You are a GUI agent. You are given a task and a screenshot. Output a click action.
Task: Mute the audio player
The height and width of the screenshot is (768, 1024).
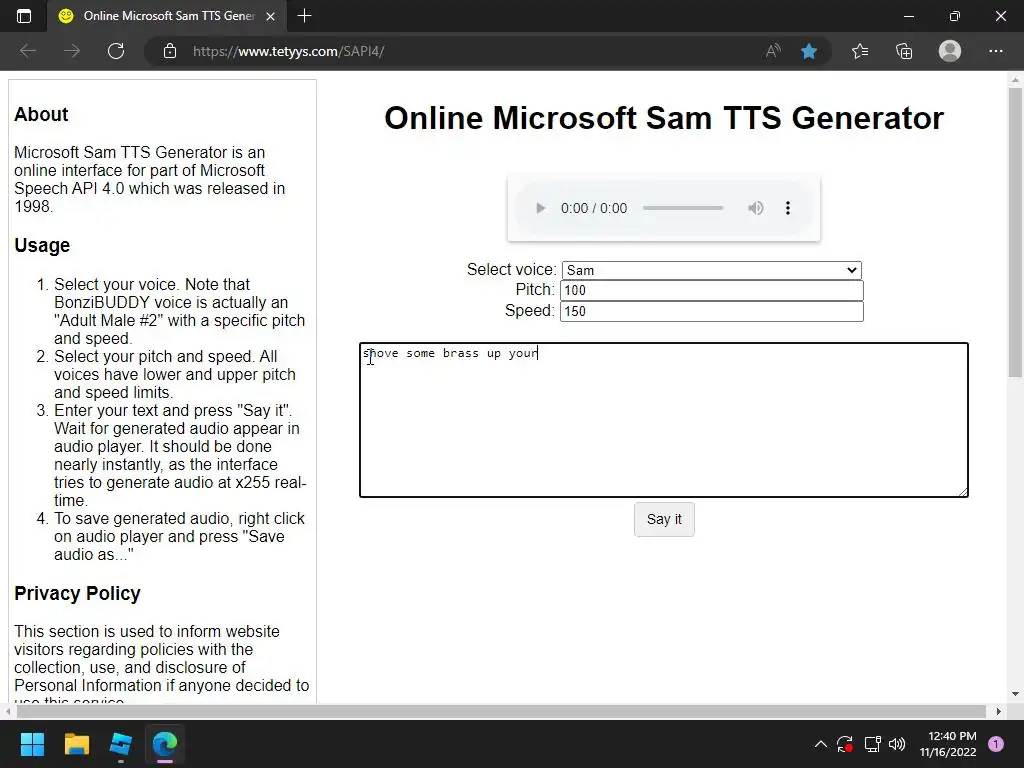tap(756, 208)
